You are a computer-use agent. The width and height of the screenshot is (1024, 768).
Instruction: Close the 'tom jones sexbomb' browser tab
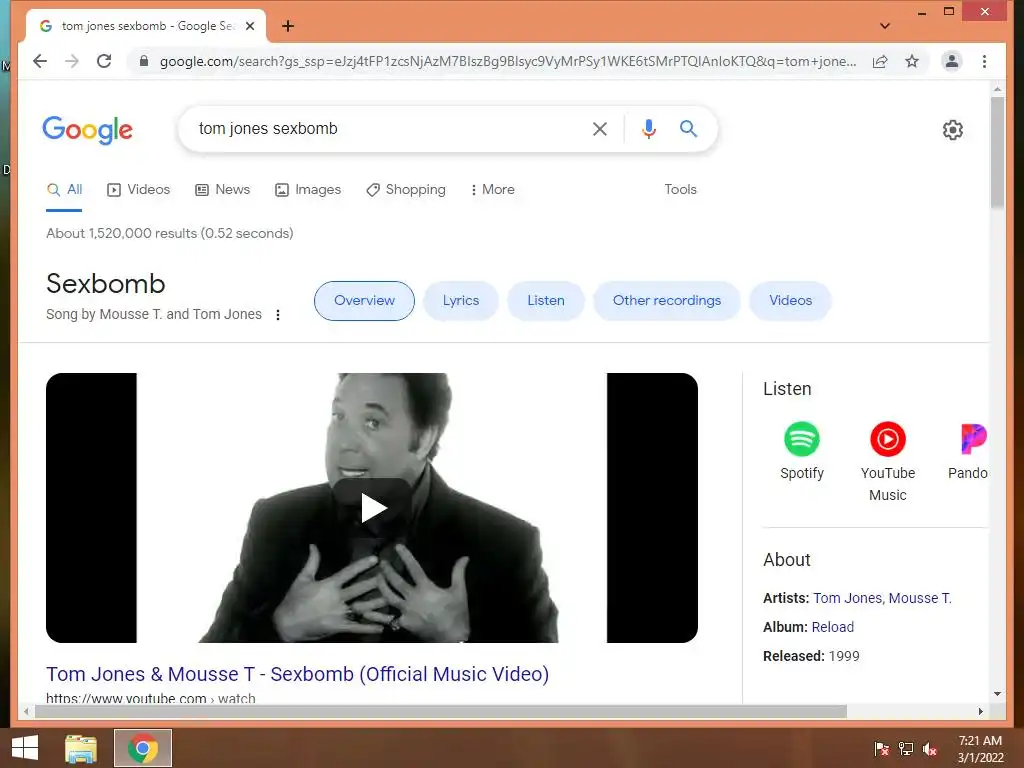[249, 26]
